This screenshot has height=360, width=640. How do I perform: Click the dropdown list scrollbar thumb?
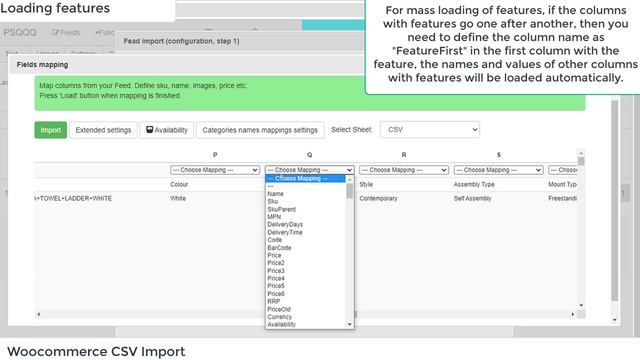click(350, 191)
